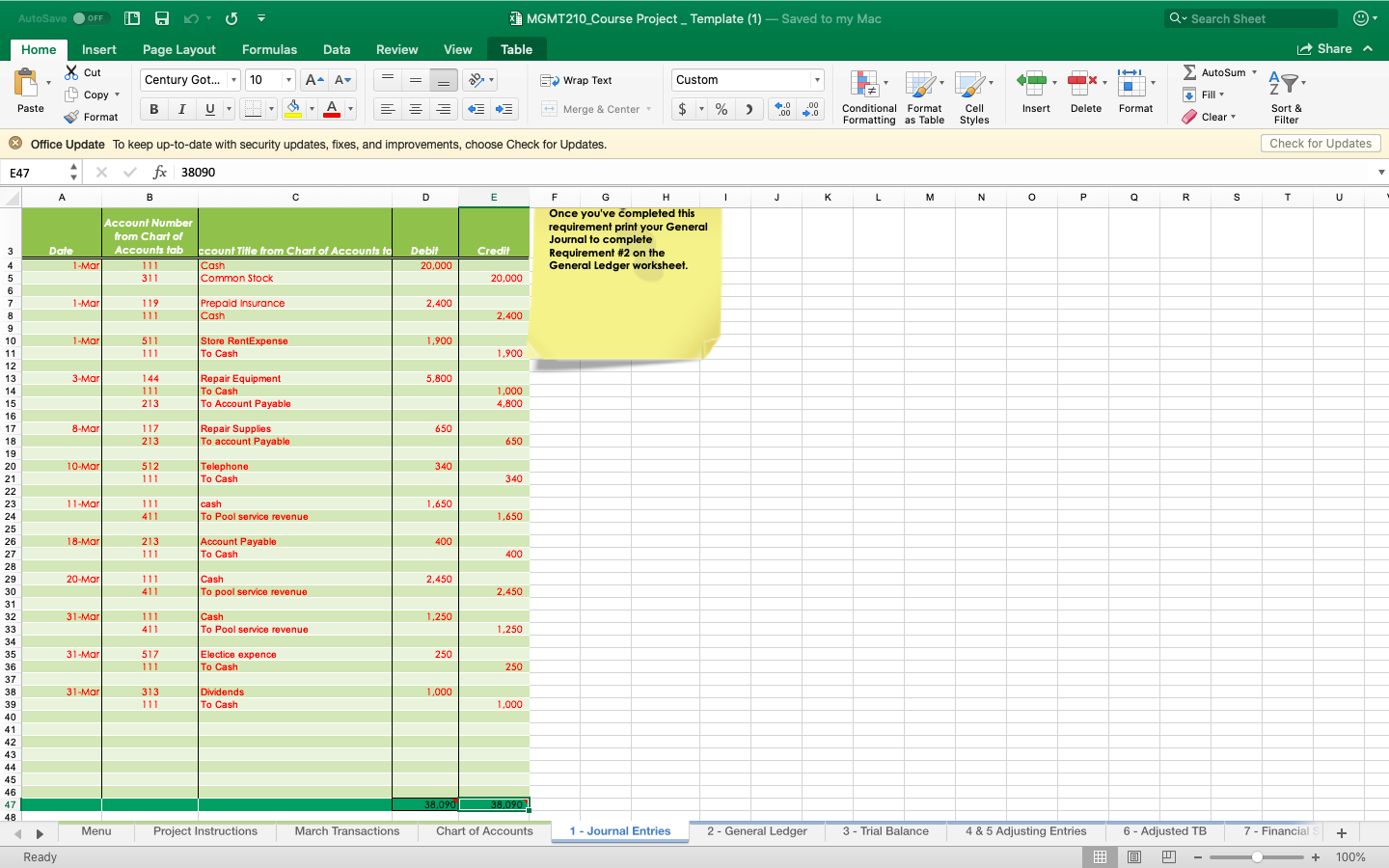The height and width of the screenshot is (868, 1389).
Task: Click Merge & Center button
Action: click(x=596, y=109)
